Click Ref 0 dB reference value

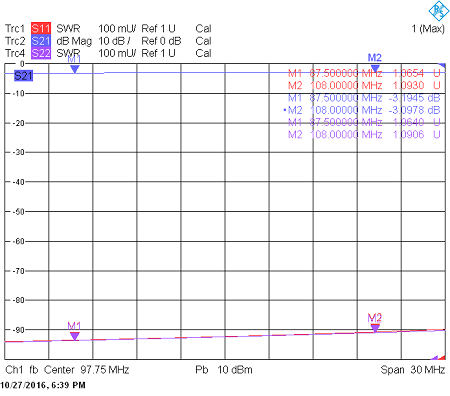(161, 41)
